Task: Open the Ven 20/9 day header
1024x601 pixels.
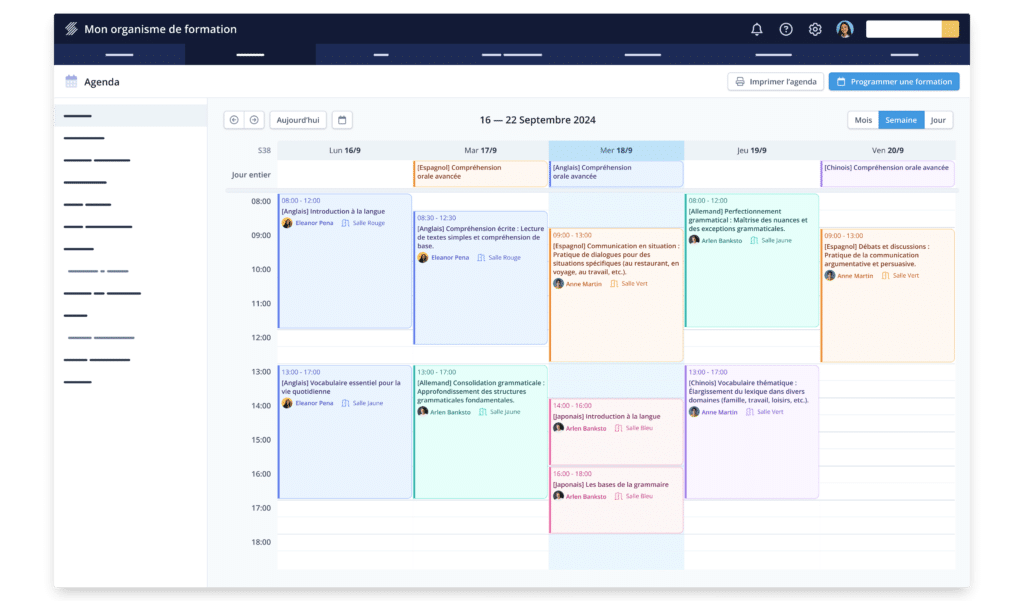Action: click(x=888, y=150)
